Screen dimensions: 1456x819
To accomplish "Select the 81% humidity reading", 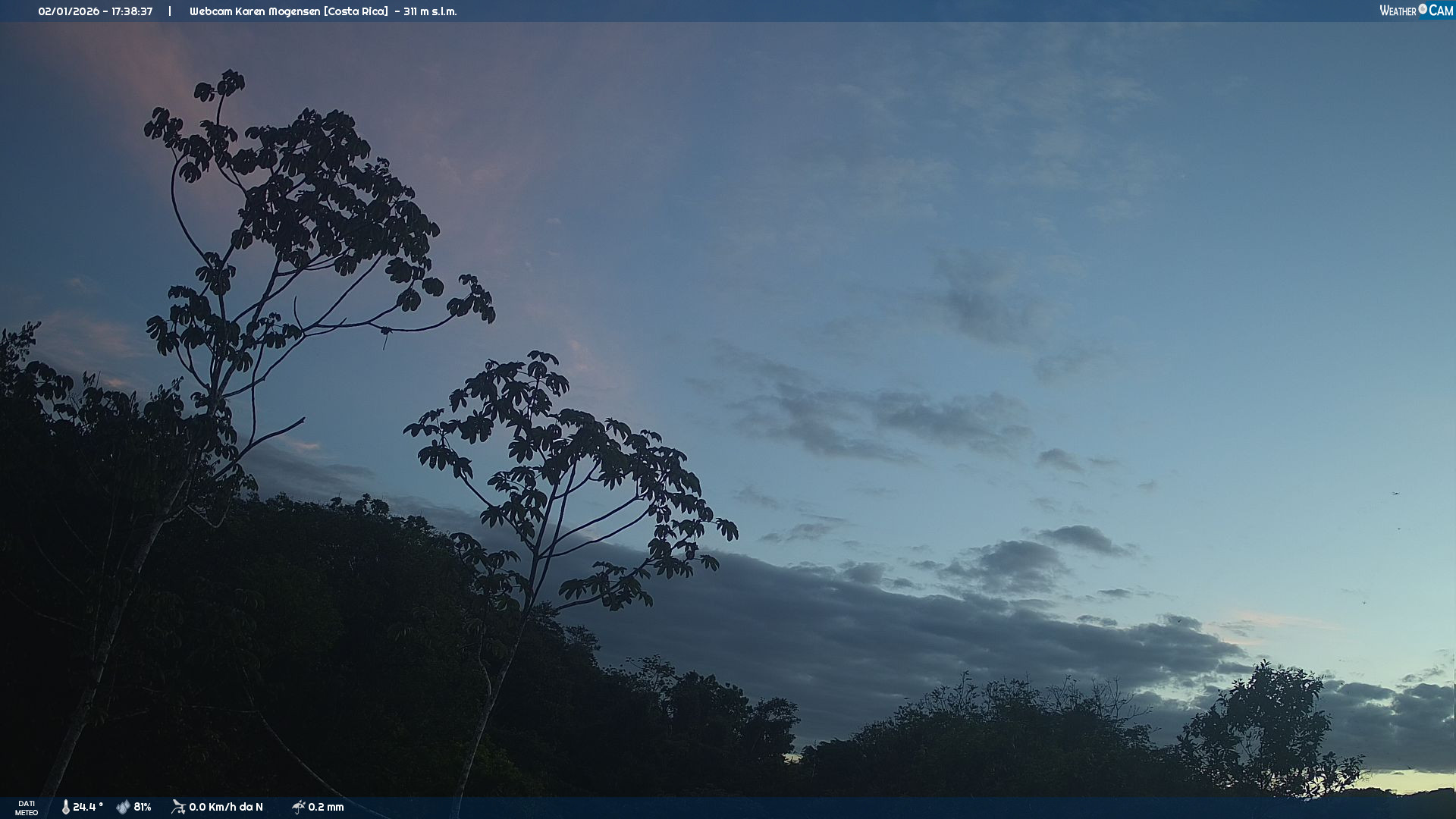I will tap(143, 807).
